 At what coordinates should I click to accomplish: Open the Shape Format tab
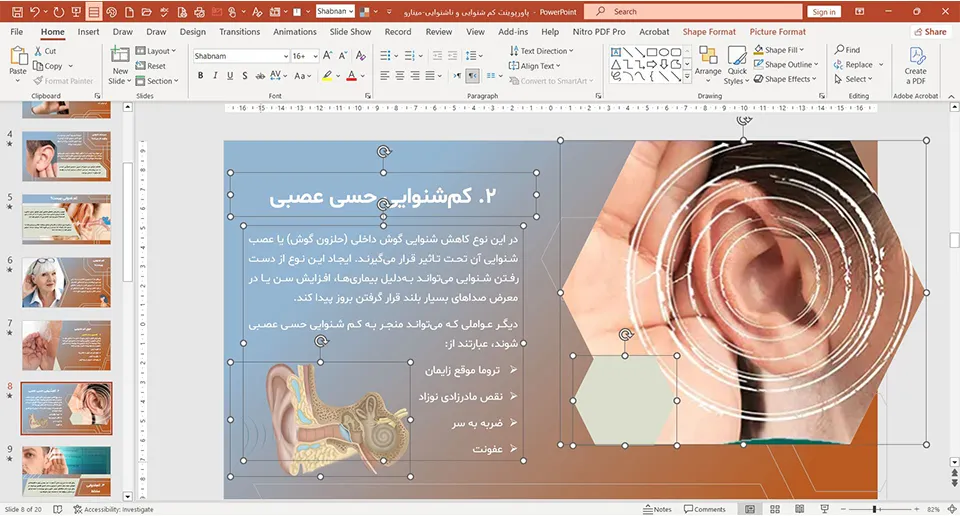[709, 32]
